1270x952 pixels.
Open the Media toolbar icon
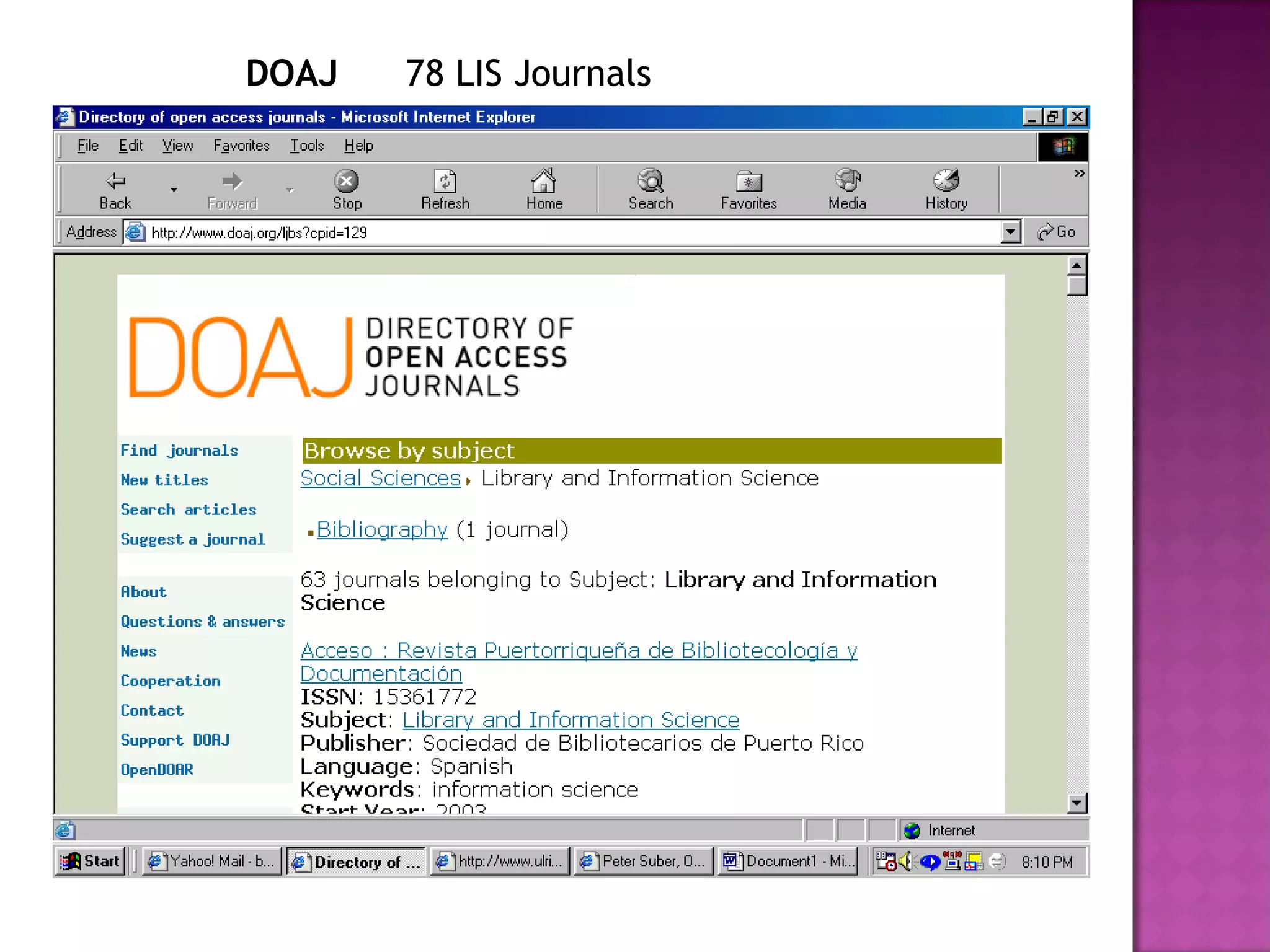coord(847,190)
